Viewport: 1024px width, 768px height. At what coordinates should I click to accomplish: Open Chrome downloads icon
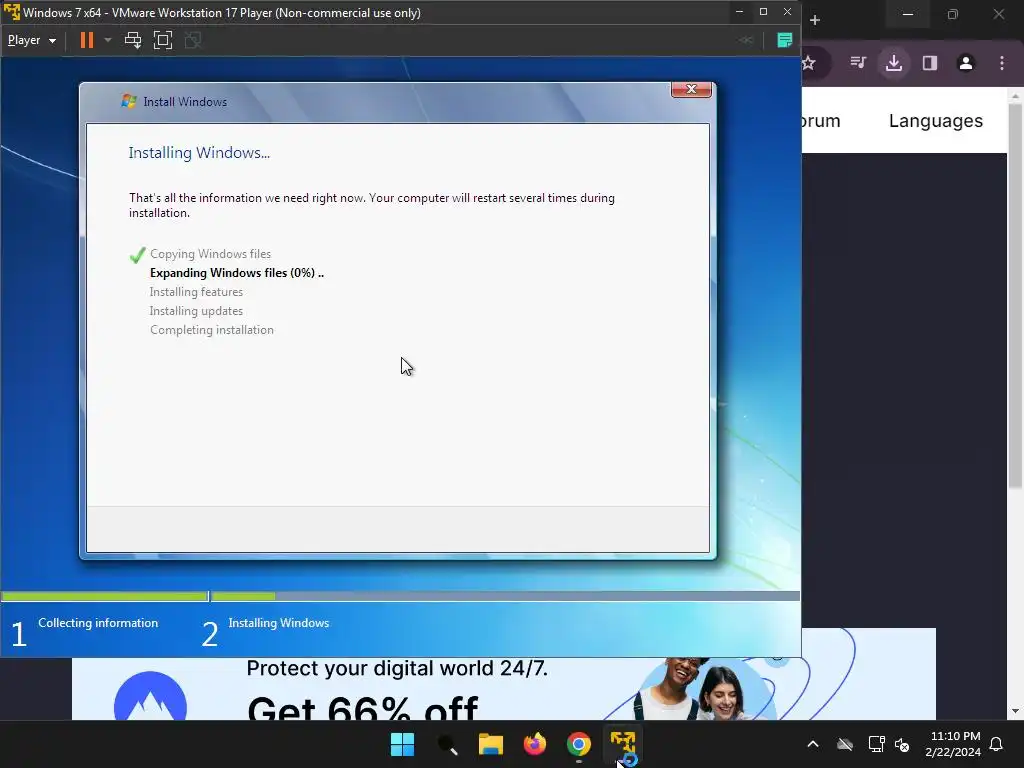pyautogui.click(x=894, y=63)
